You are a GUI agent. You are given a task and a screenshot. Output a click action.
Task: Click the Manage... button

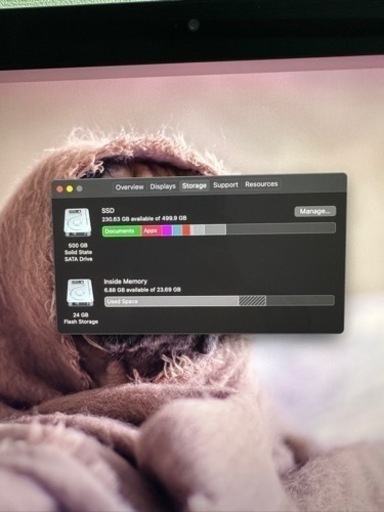[x=315, y=211]
